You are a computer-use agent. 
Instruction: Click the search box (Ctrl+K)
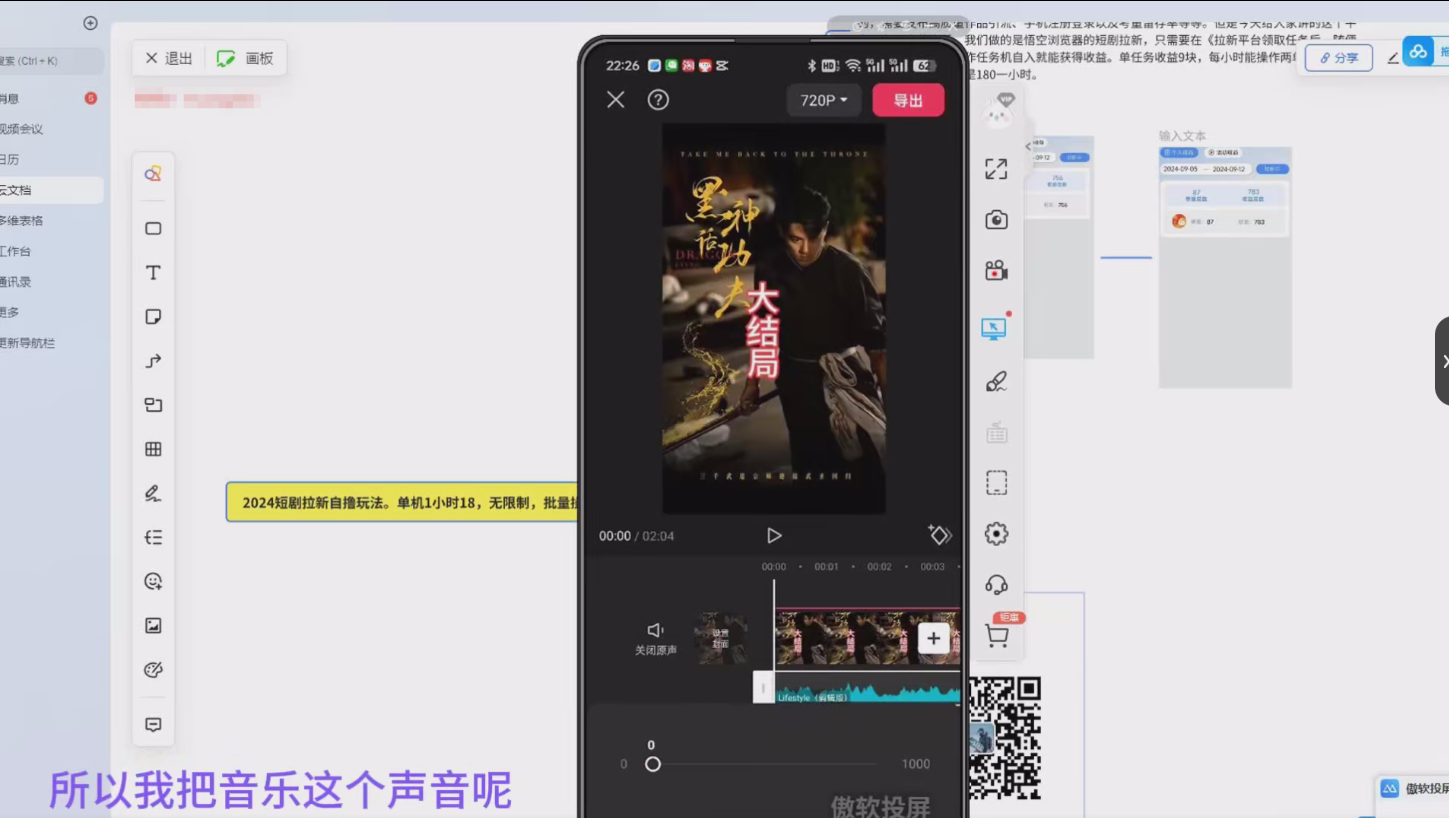[x=50, y=61]
